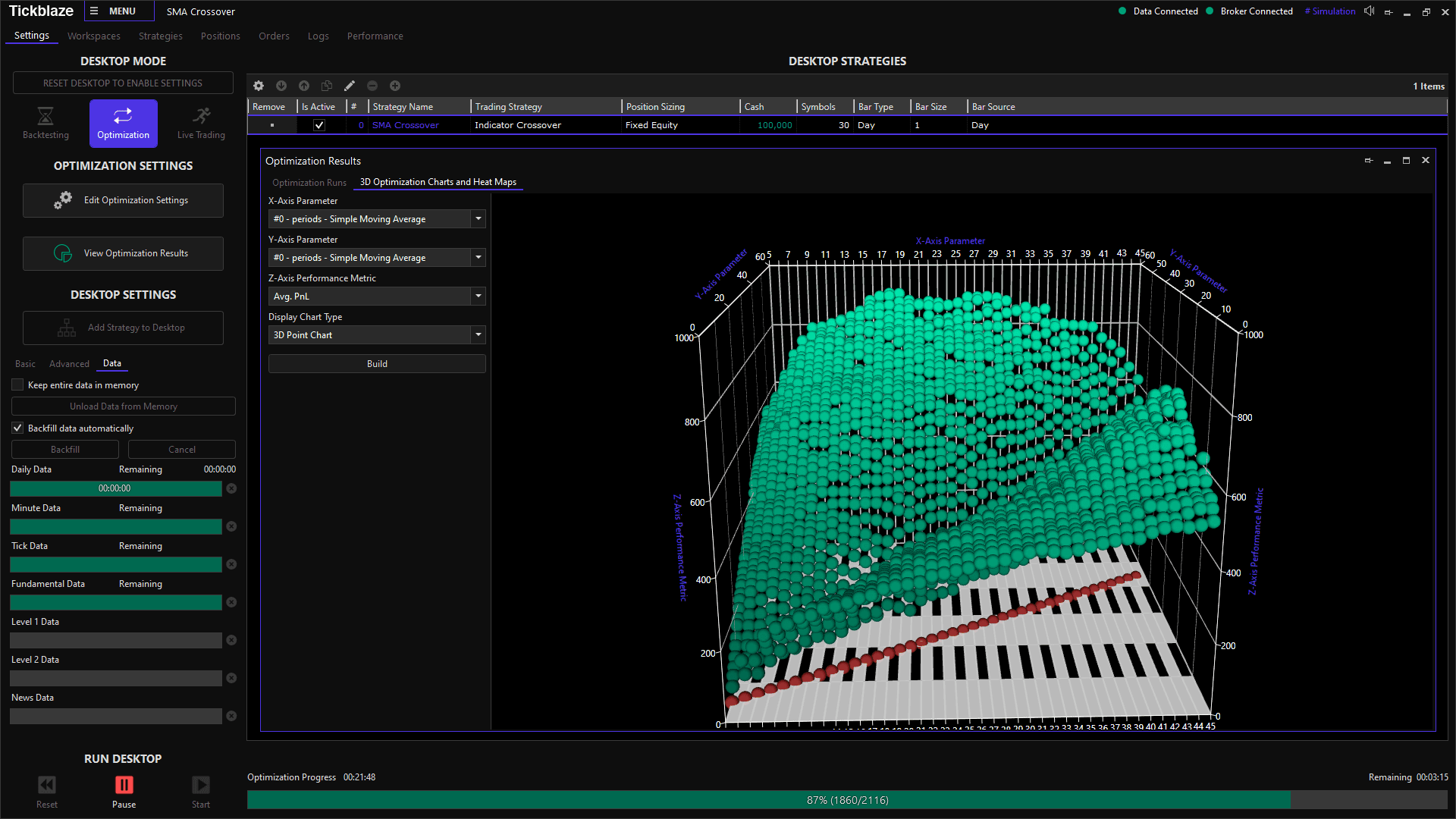Image resolution: width=1456 pixels, height=819 pixels.
Task: Select Backtesting desktop mode
Action: (x=45, y=123)
